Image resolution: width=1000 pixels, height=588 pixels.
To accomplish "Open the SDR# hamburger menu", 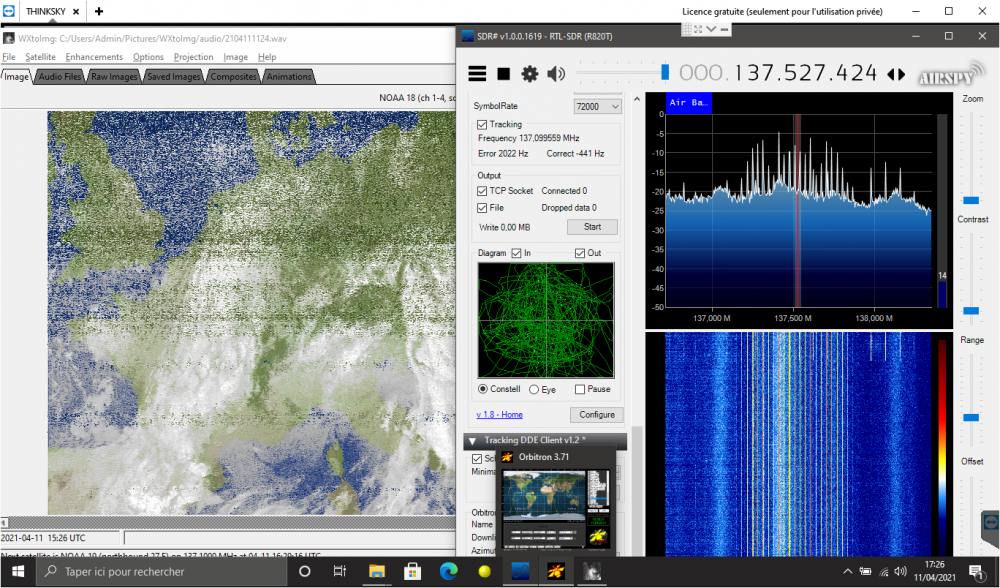I will (477, 73).
